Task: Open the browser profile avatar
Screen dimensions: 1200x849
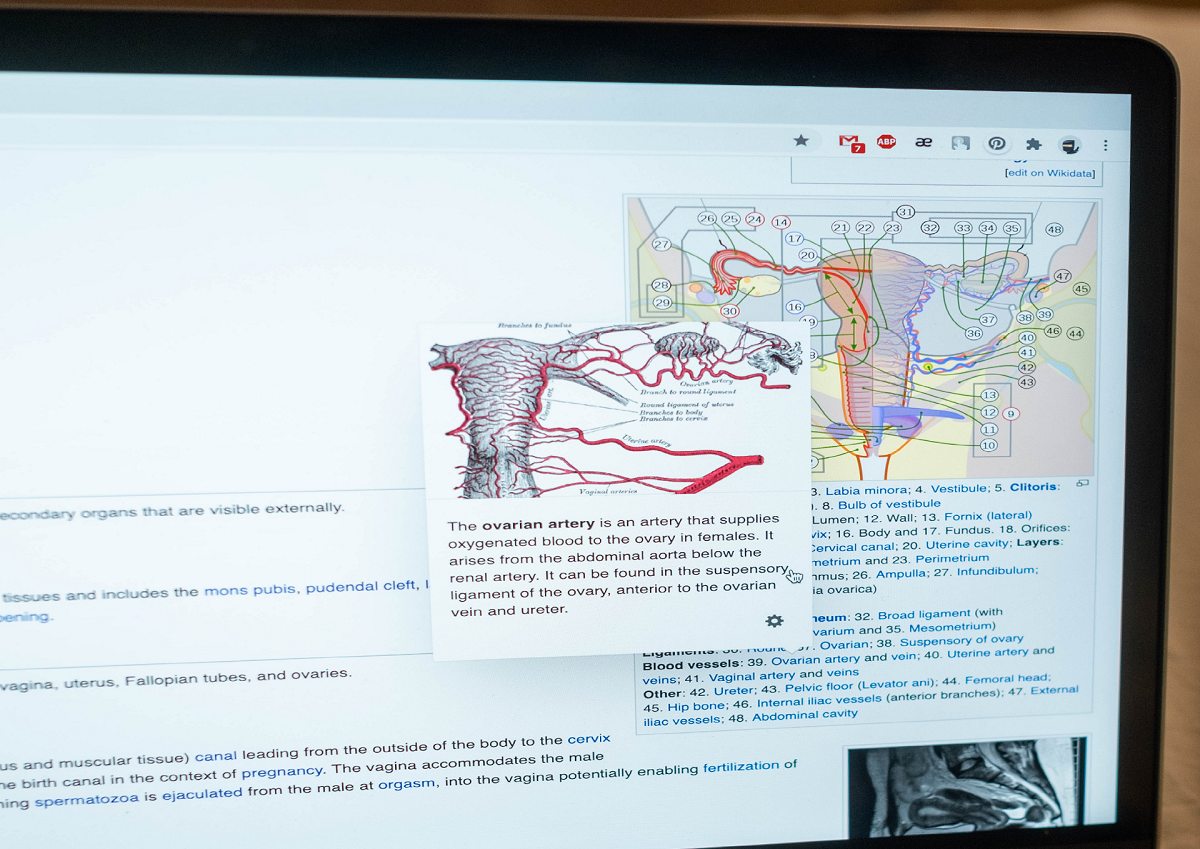Action: (x=1070, y=145)
